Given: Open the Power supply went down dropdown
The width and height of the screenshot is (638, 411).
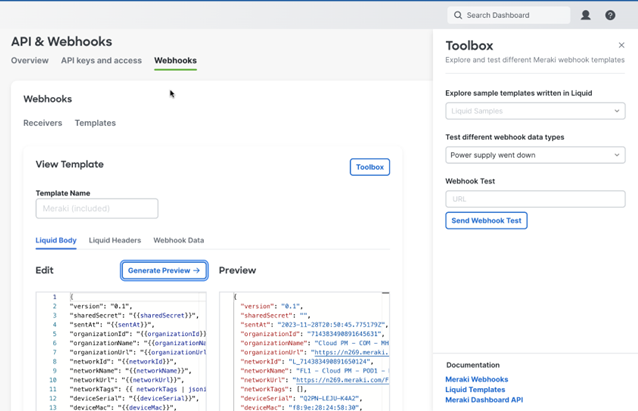Looking at the screenshot, I should tap(535, 155).
